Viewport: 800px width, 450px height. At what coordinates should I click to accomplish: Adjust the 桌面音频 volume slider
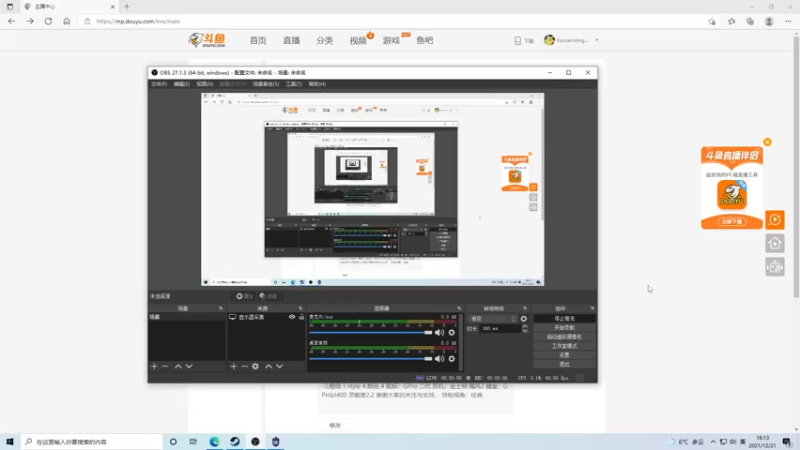click(x=370, y=359)
